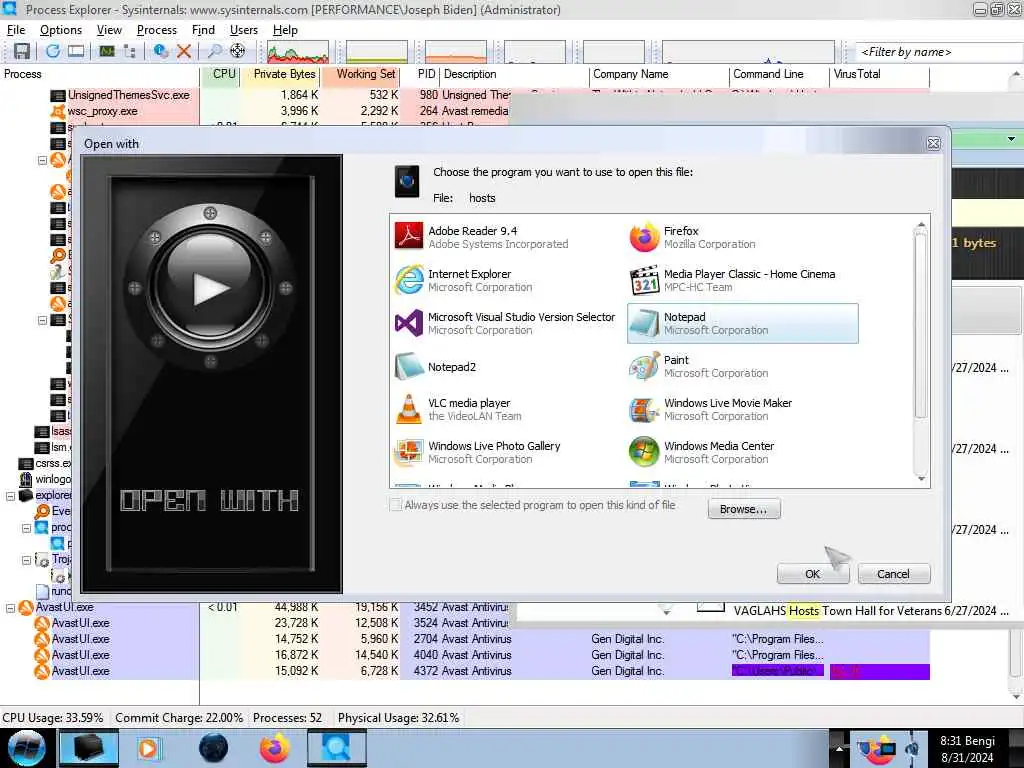
Task: Check Always use the selected program option
Action: [395, 505]
